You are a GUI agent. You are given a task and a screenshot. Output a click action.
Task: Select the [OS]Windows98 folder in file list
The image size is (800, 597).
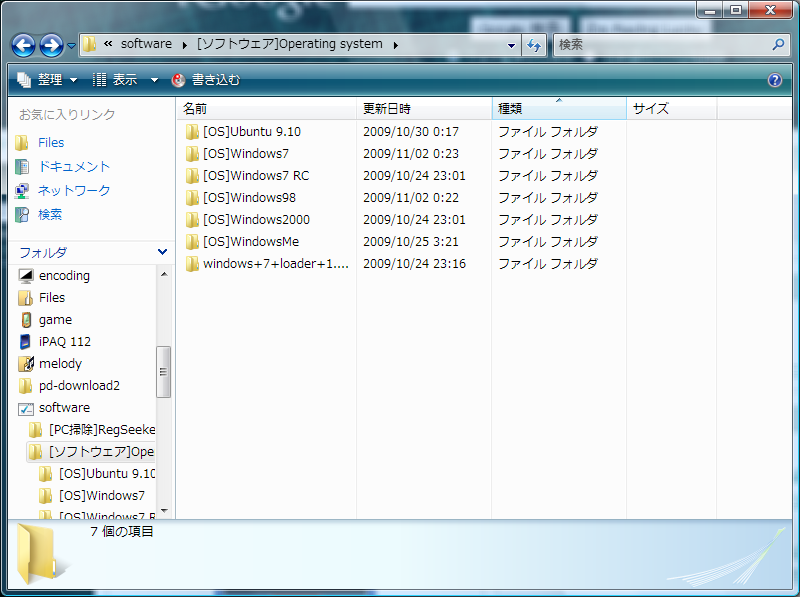tap(249, 197)
